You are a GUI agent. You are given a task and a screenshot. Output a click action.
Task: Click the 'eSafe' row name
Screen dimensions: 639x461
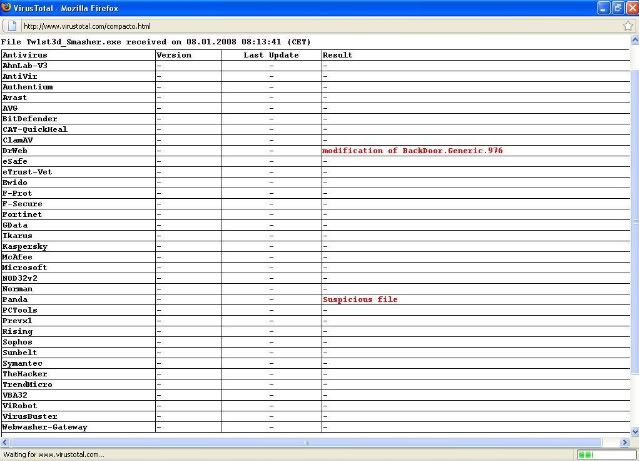point(15,161)
